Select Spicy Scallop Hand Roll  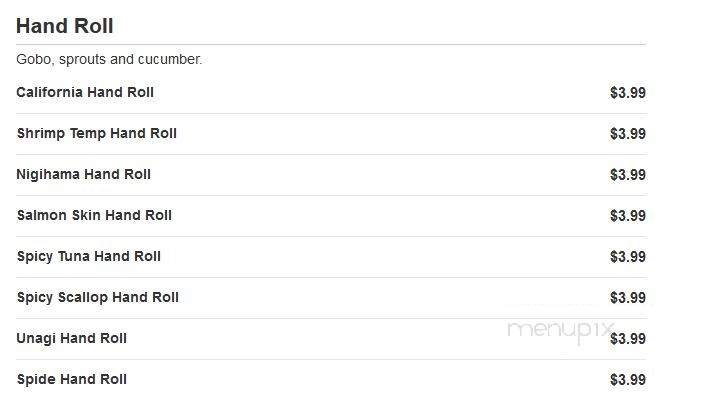pos(98,298)
